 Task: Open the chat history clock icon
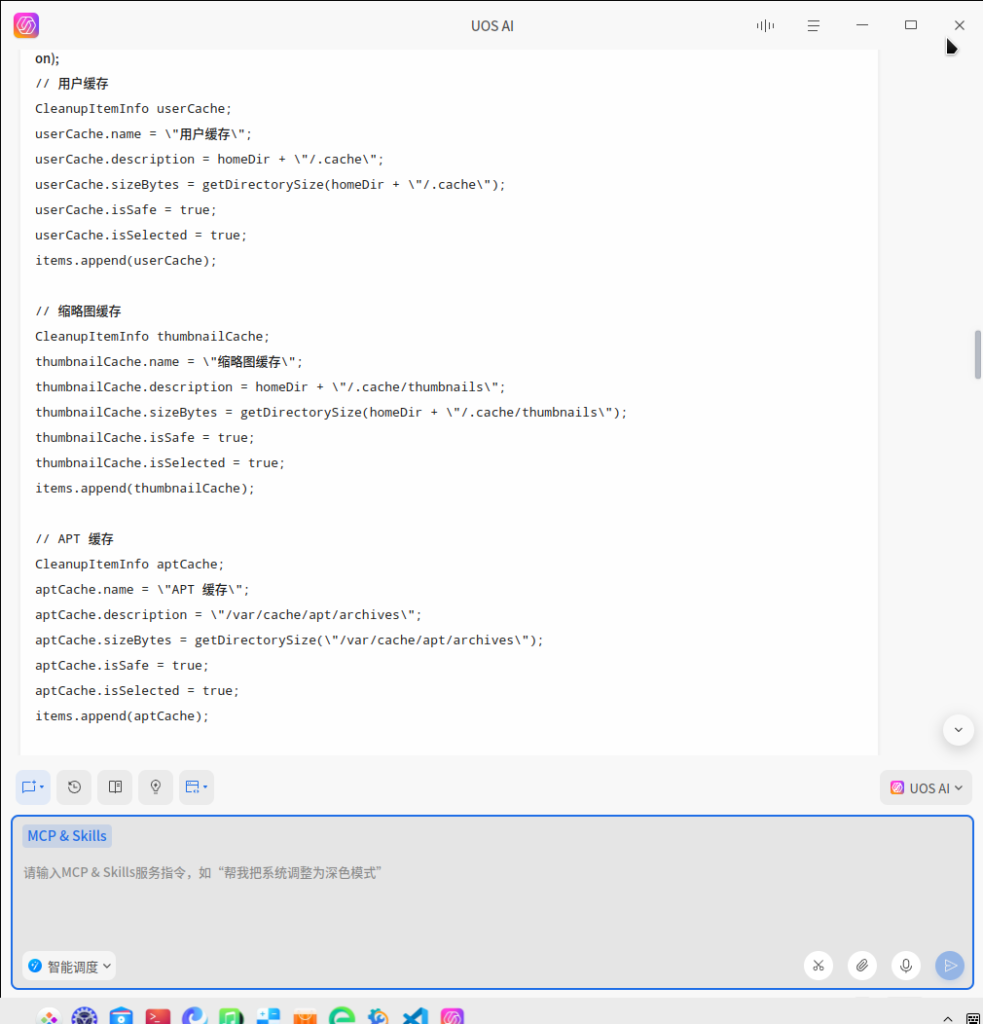point(74,787)
